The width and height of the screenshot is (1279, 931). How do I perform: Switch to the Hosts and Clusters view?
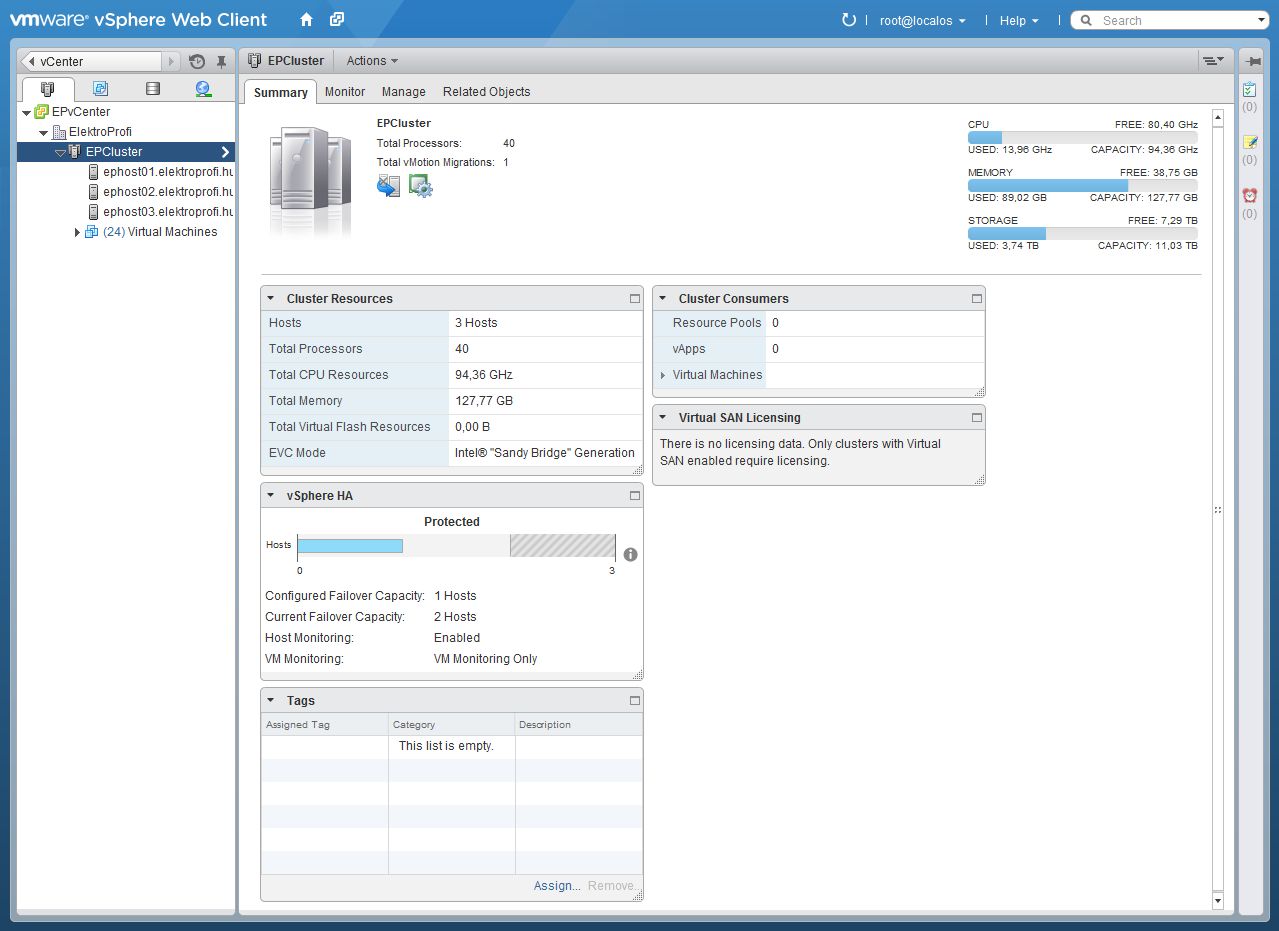pyautogui.click(x=47, y=89)
